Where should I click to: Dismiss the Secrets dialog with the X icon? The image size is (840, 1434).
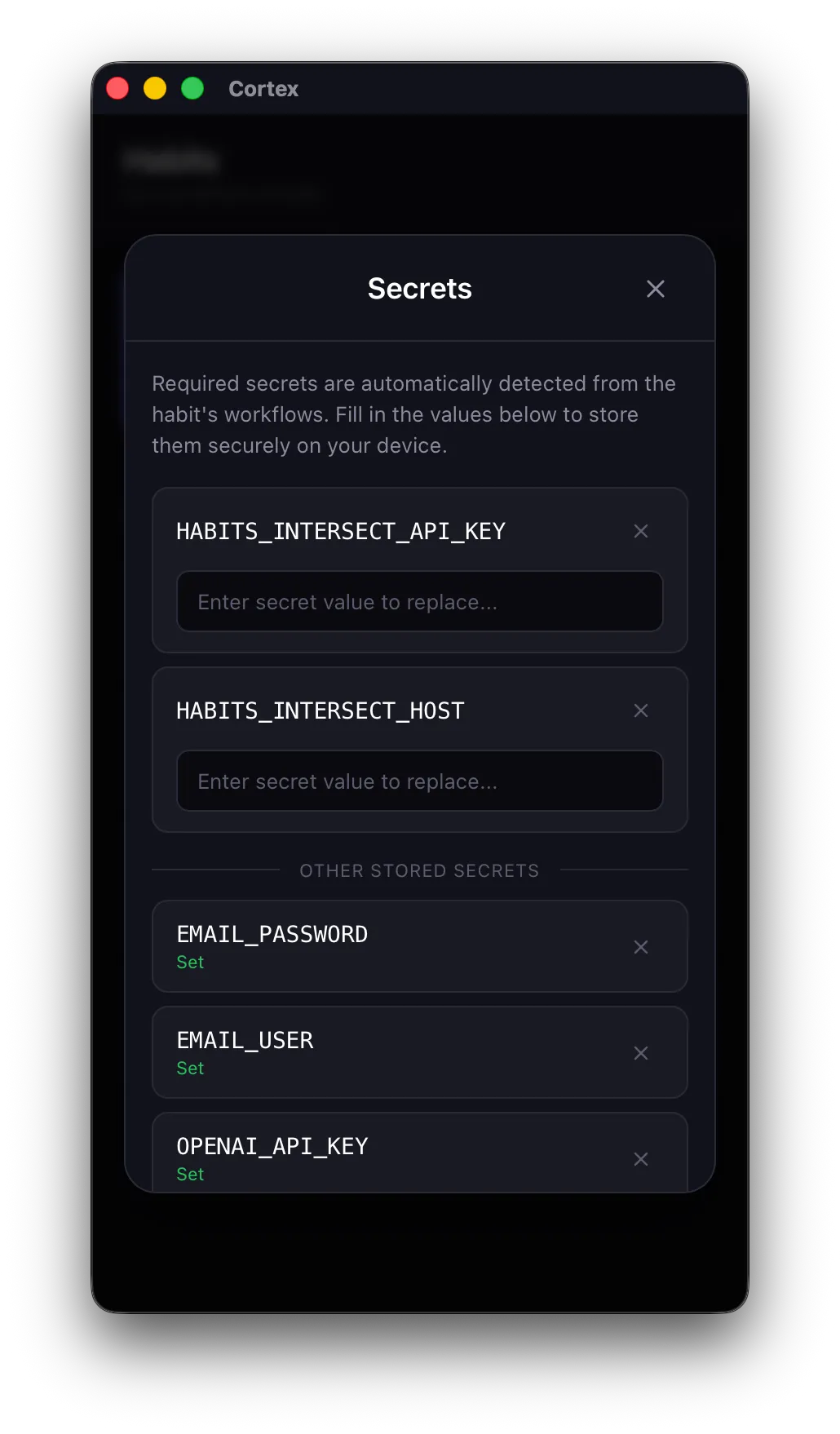coord(656,290)
